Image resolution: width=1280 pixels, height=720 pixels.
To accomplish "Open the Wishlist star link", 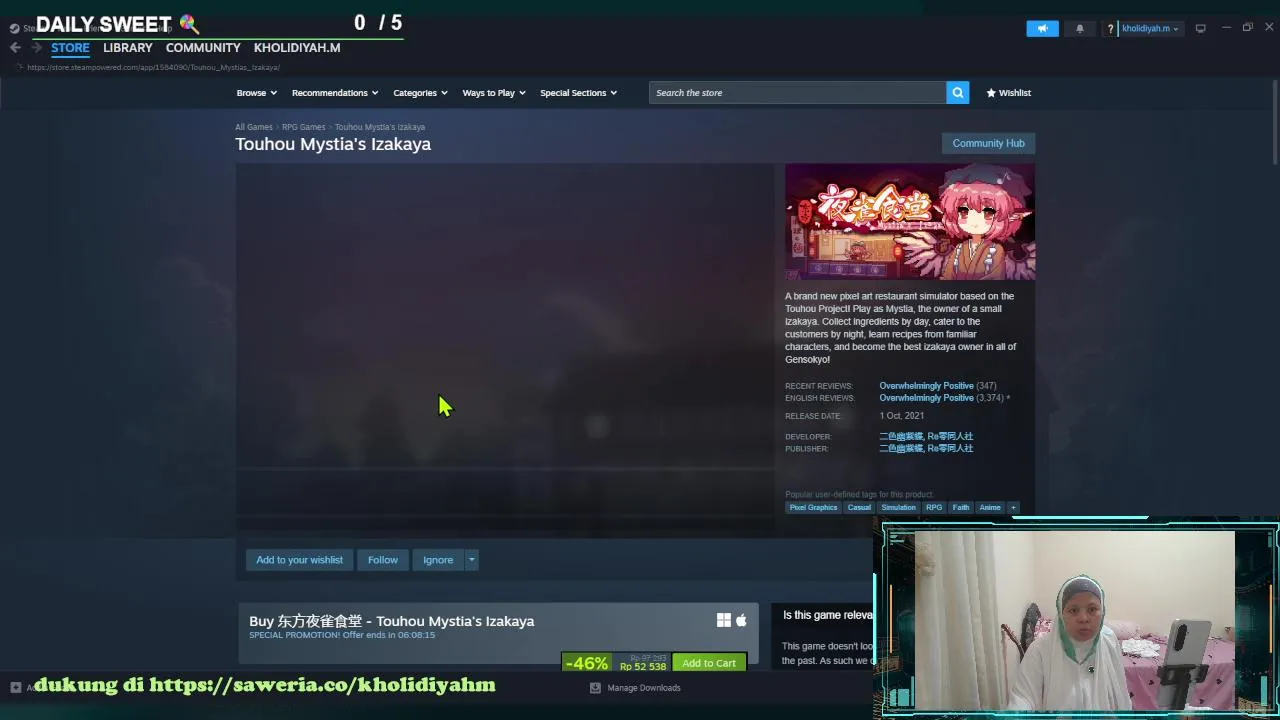I will click(1008, 93).
